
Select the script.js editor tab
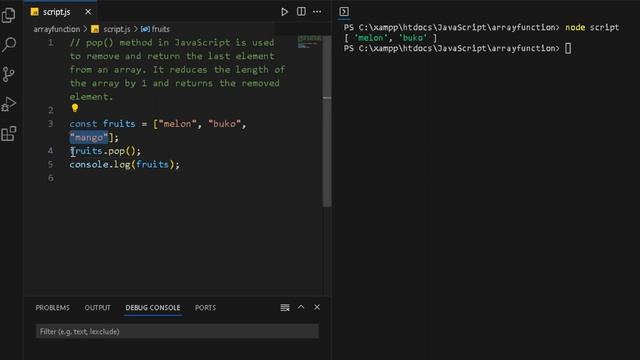[60, 12]
